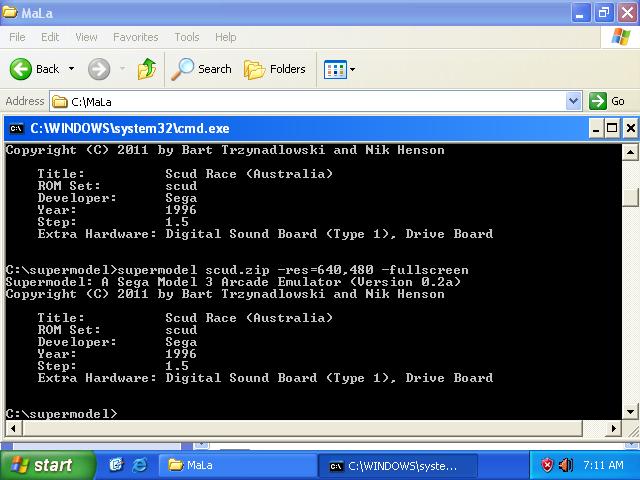Click the cmd scroll up arrow
Image resolution: width=640 pixels, height=480 pixels.
point(630,153)
